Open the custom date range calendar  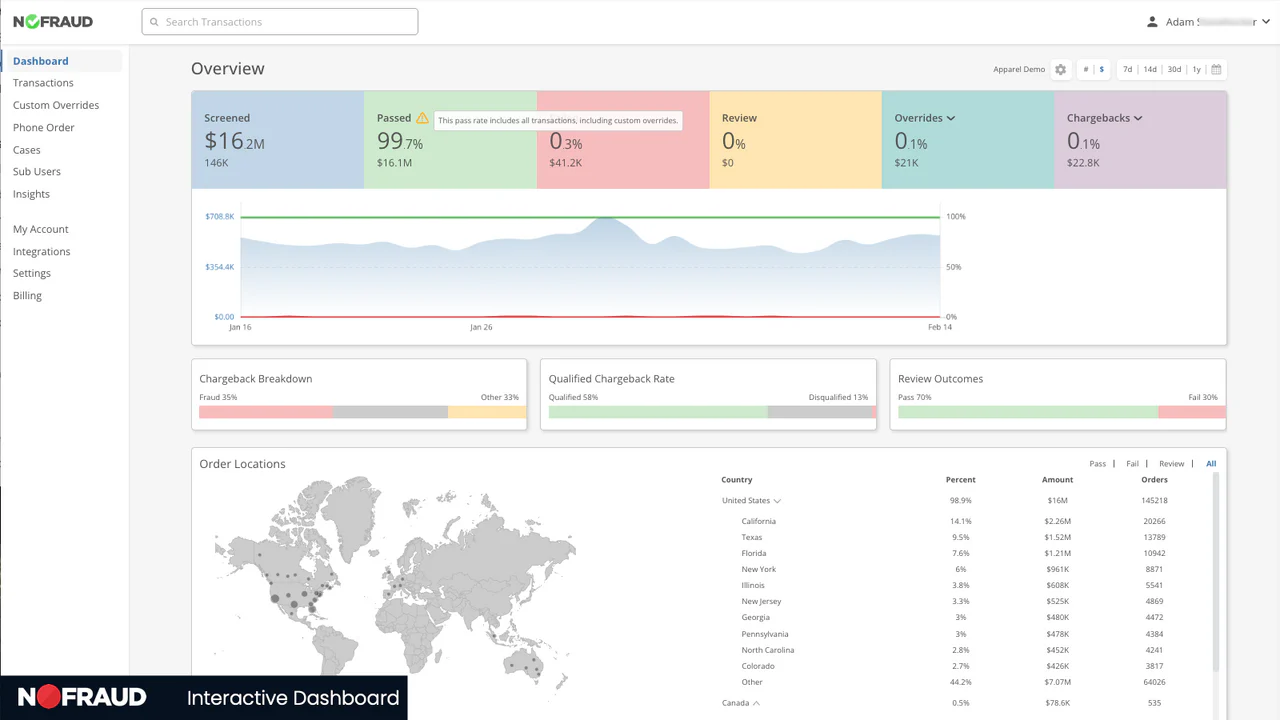pos(1216,70)
